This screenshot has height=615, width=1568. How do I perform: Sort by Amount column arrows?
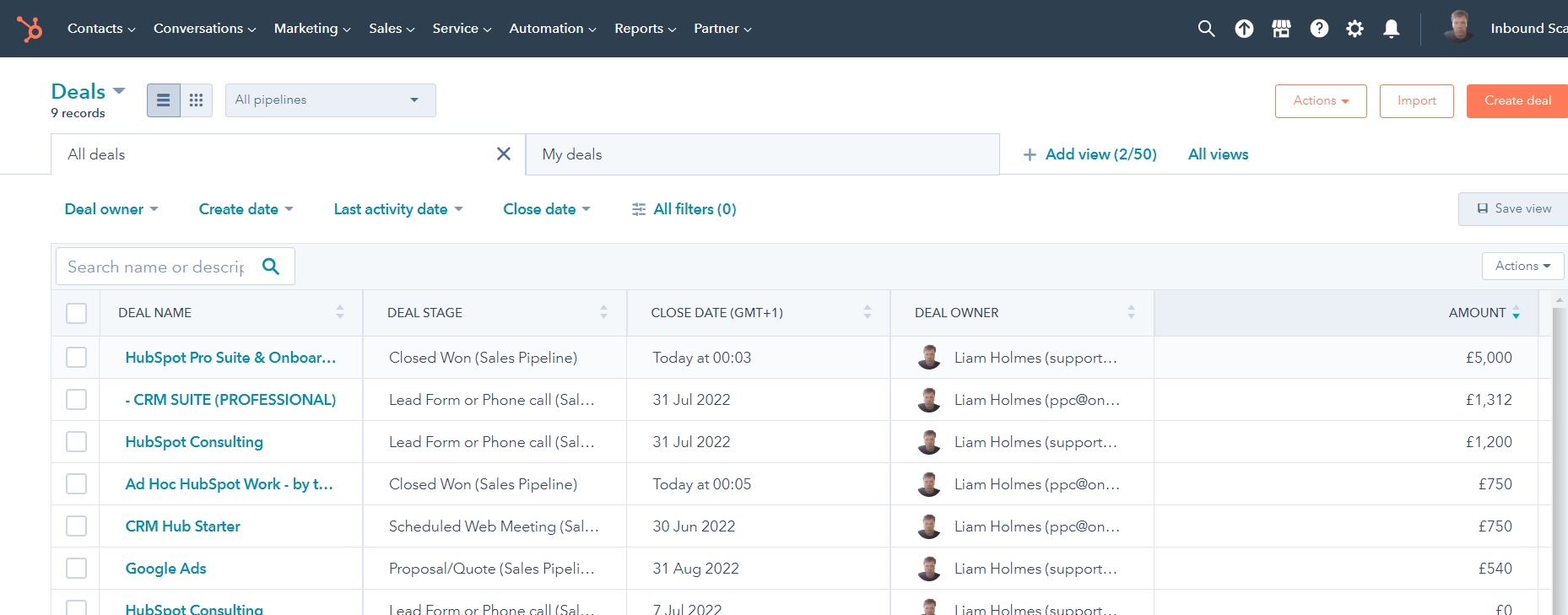pyautogui.click(x=1516, y=312)
